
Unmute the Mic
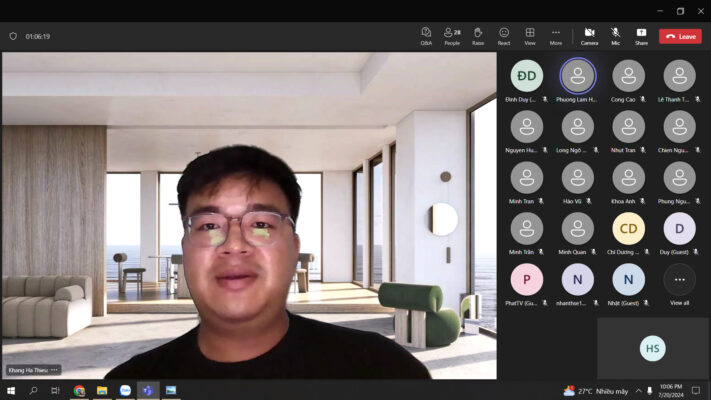click(x=615, y=36)
